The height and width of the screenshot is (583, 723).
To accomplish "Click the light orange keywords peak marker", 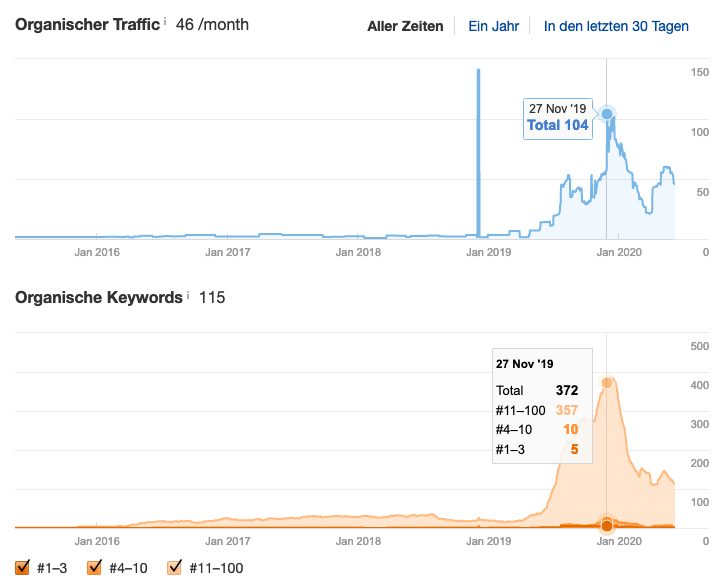I will 607,383.
